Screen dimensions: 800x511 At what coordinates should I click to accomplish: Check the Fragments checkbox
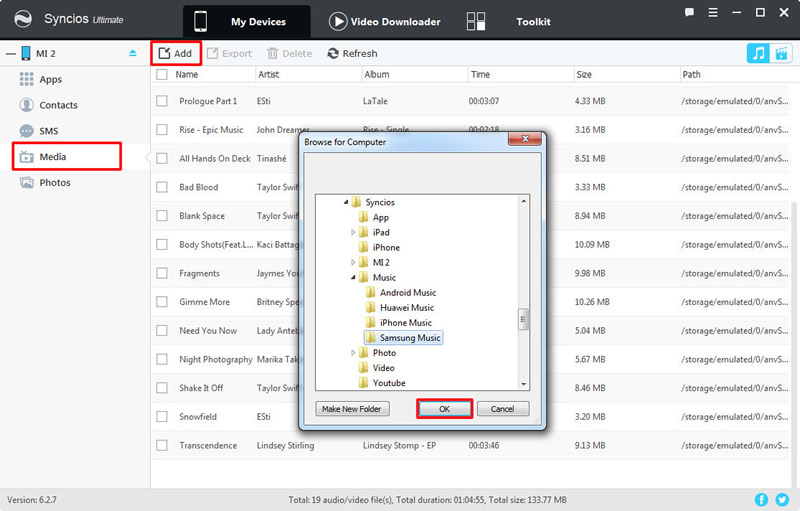(162, 273)
